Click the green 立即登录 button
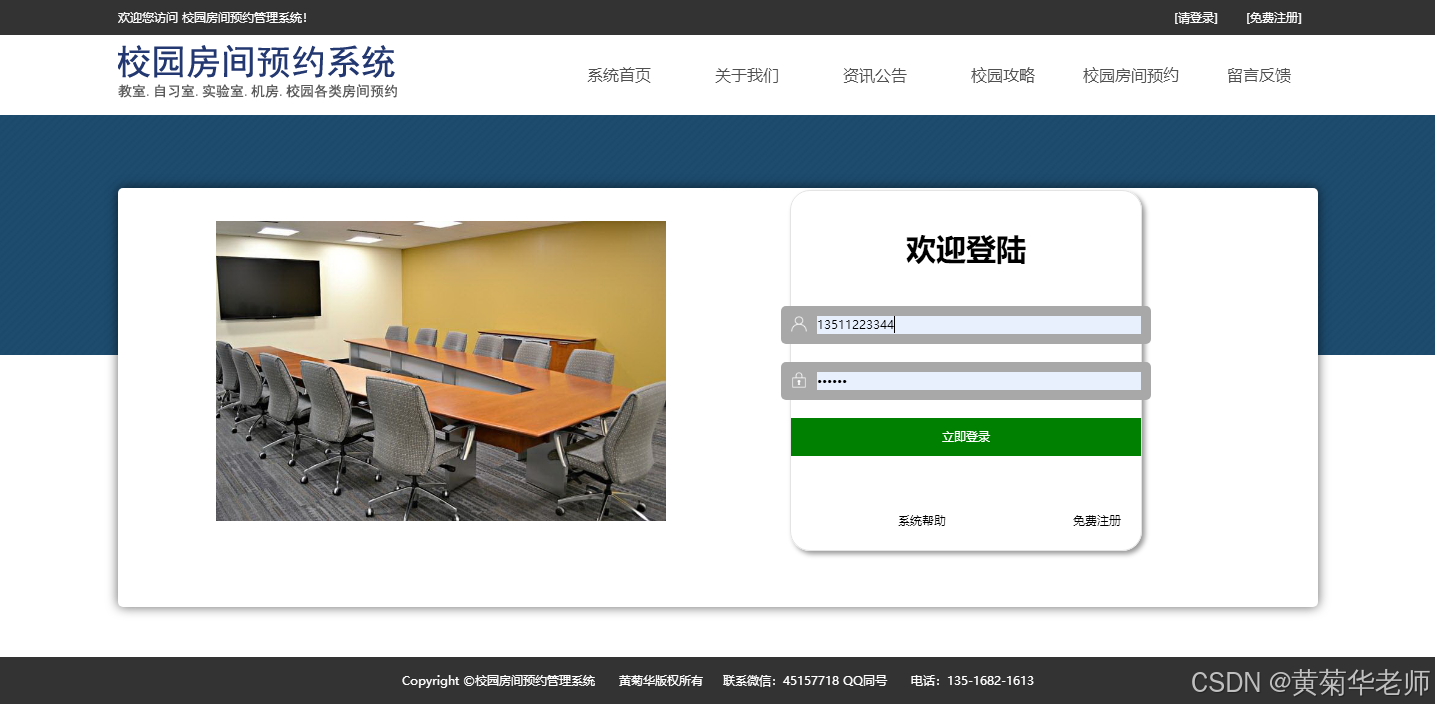The image size is (1435, 709). pyautogui.click(x=966, y=437)
